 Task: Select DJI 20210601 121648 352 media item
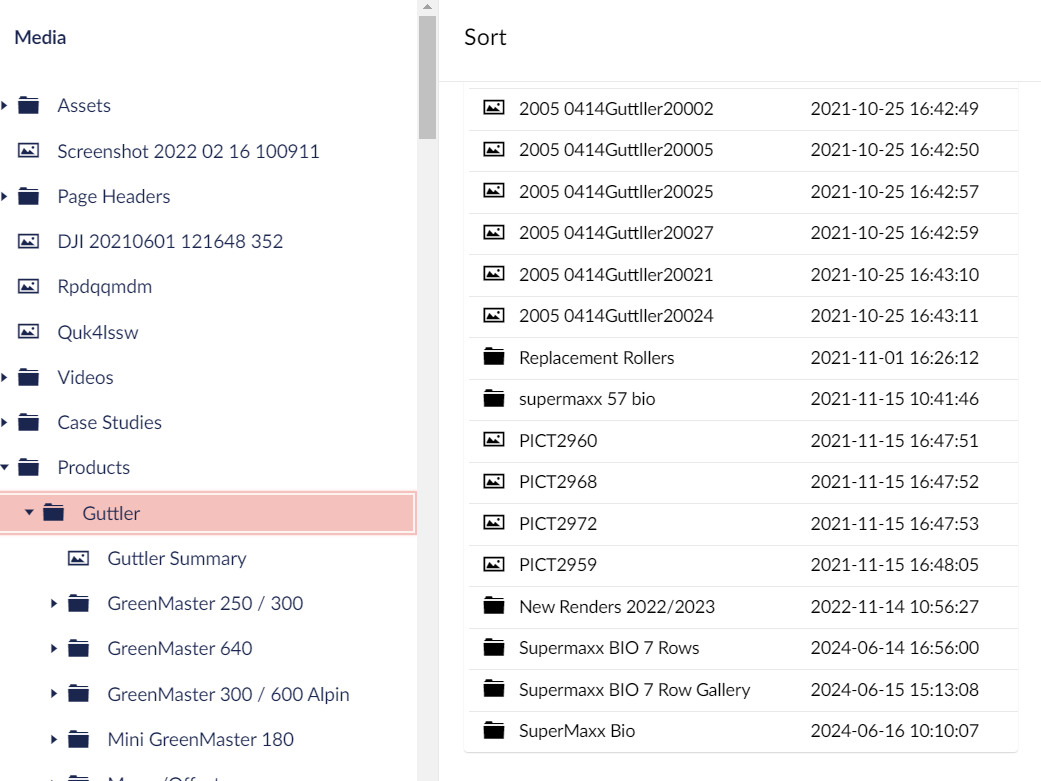170,241
